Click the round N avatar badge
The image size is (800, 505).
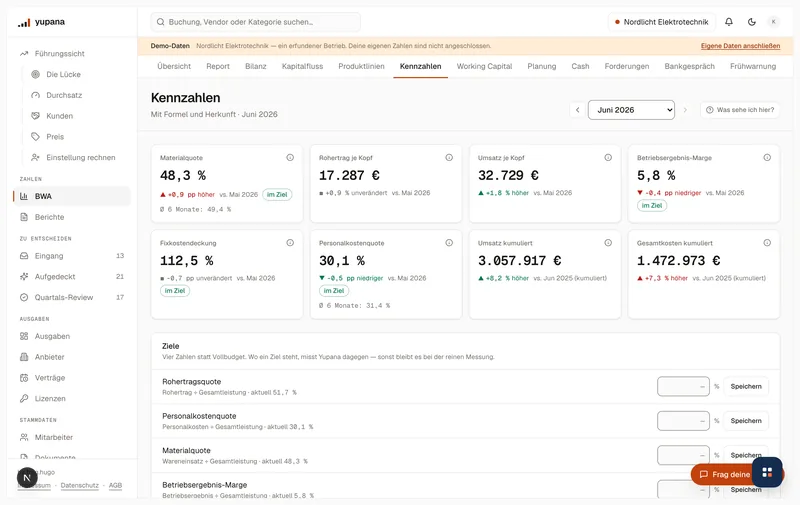coord(27,478)
